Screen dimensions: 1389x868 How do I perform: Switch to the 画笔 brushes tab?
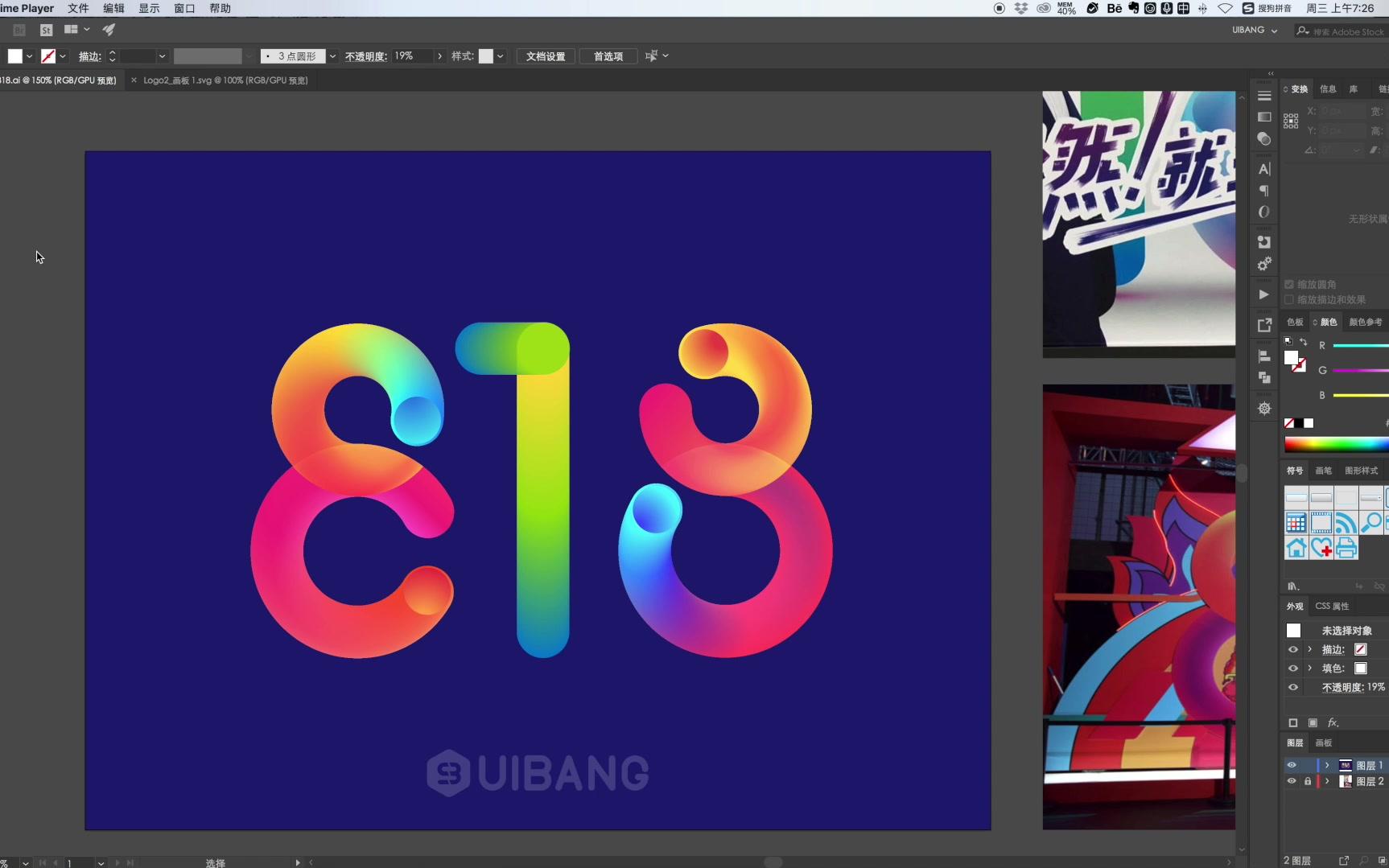click(x=1323, y=471)
